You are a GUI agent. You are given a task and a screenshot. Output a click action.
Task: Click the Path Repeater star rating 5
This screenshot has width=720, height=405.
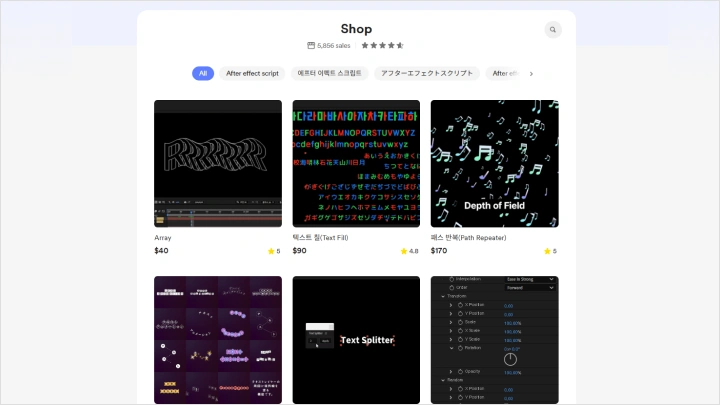[x=550, y=251]
